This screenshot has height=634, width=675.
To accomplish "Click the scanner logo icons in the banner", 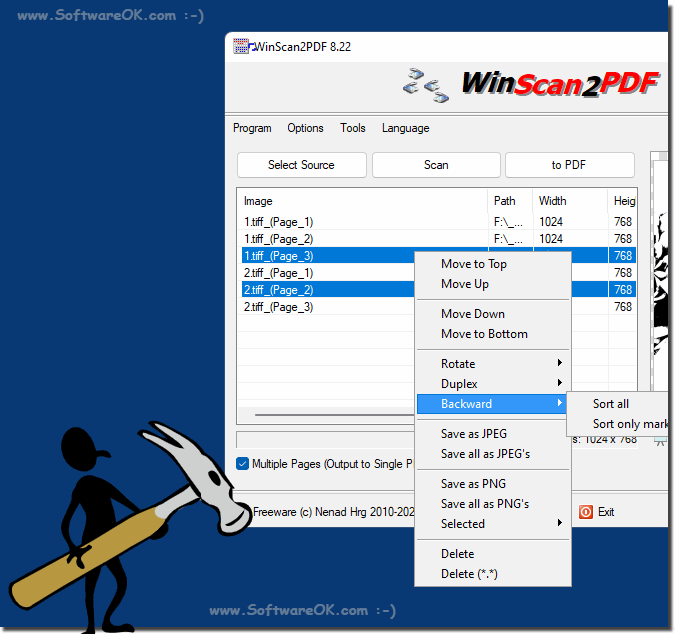I will coord(425,85).
